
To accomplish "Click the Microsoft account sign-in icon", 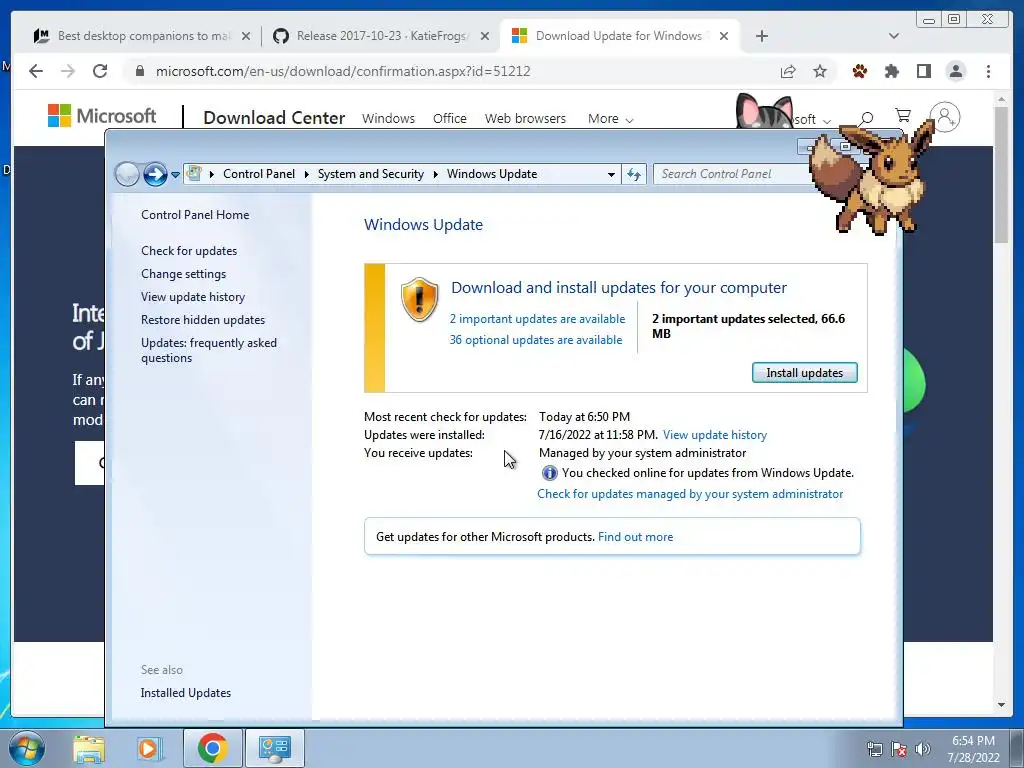I will (945, 118).
